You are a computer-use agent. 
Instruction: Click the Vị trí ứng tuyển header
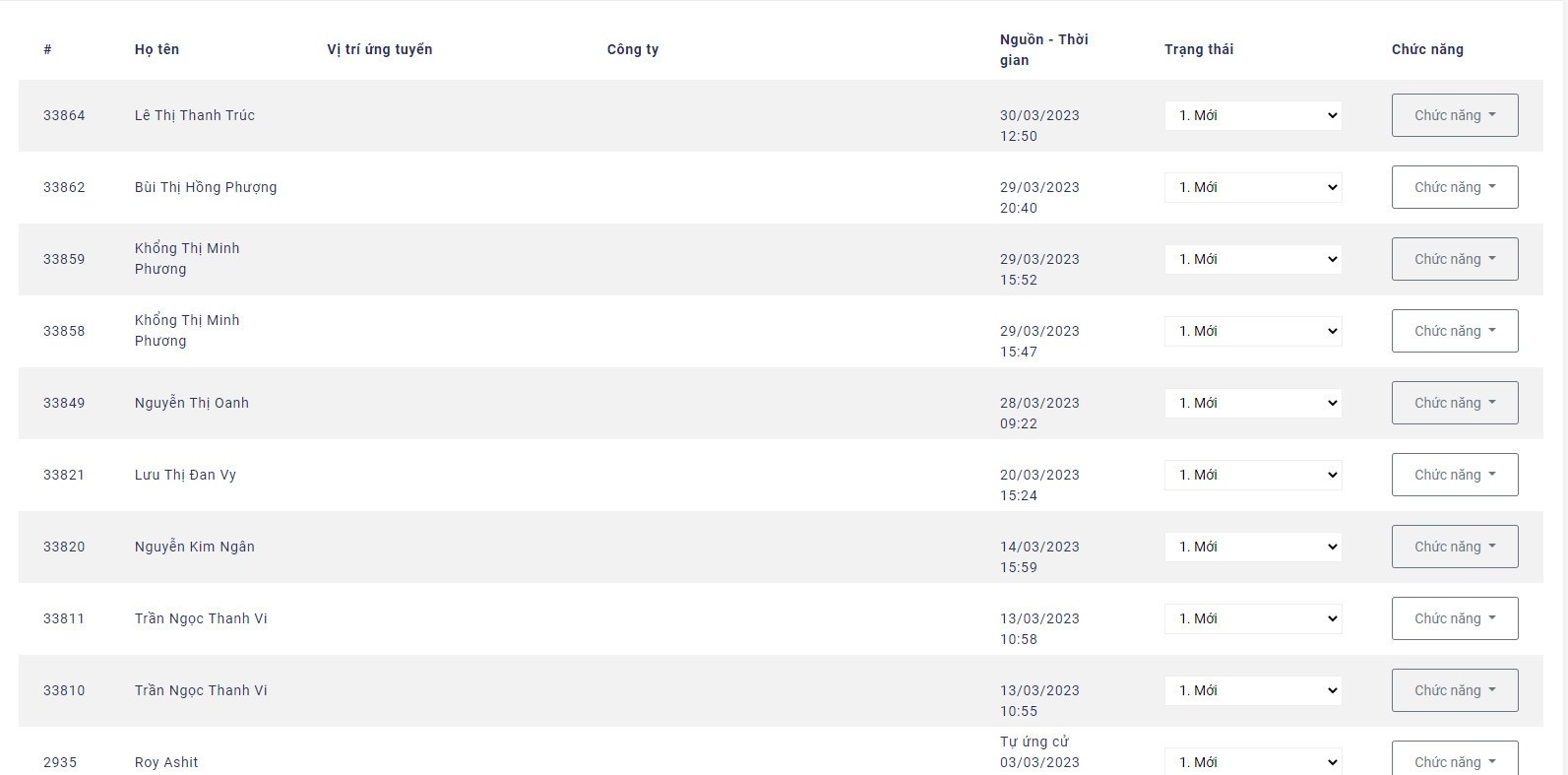click(379, 49)
